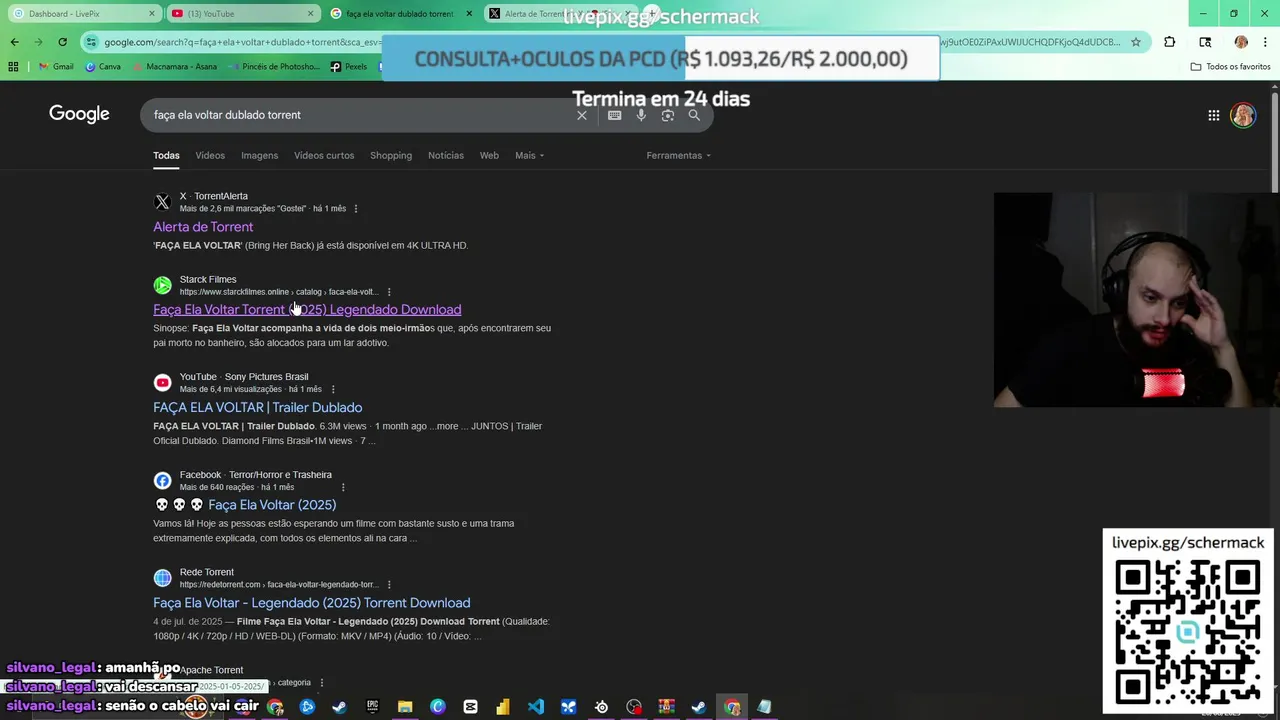This screenshot has width=1280, height=720.
Task: Start voice search with the microphone icon
Action: pyautogui.click(x=641, y=115)
